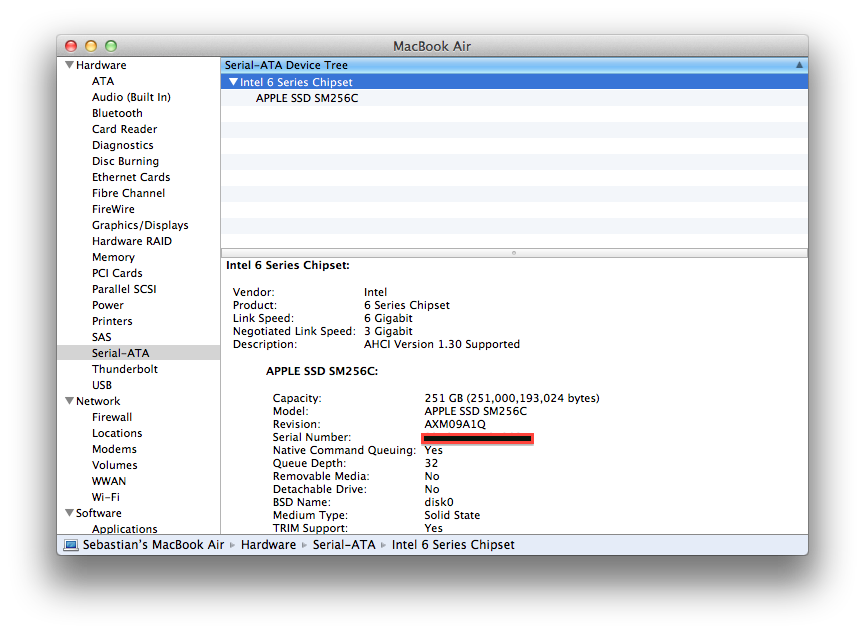Click the yellow minimize window button
Image resolution: width=865 pixels, height=634 pixels.
pos(91,46)
